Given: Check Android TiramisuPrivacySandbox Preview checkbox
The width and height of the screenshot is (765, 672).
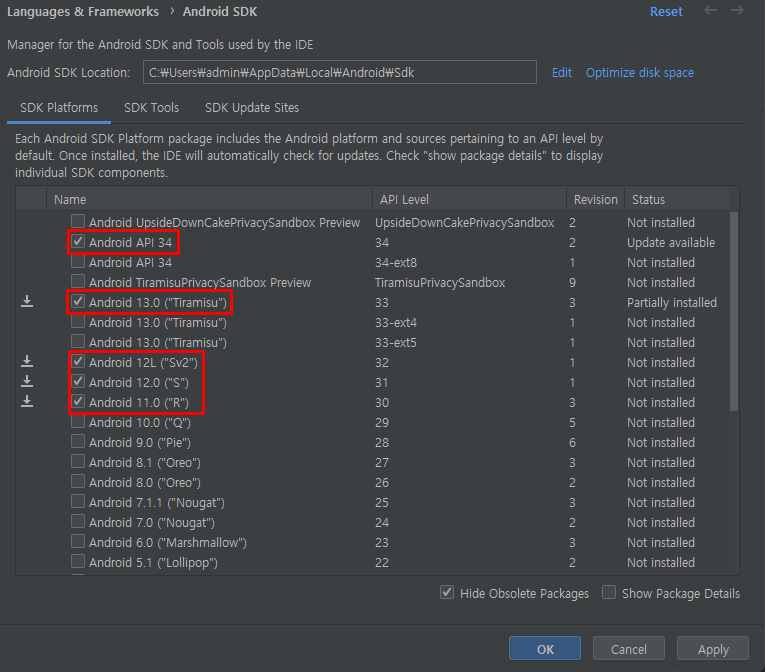Looking at the screenshot, I should [78, 282].
